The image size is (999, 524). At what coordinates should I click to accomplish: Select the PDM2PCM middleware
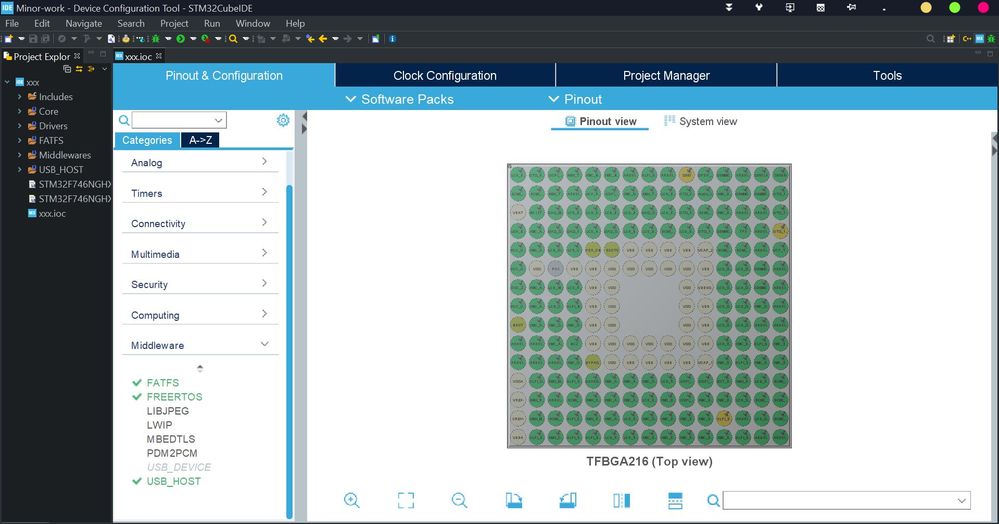click(x=172, y=453)
